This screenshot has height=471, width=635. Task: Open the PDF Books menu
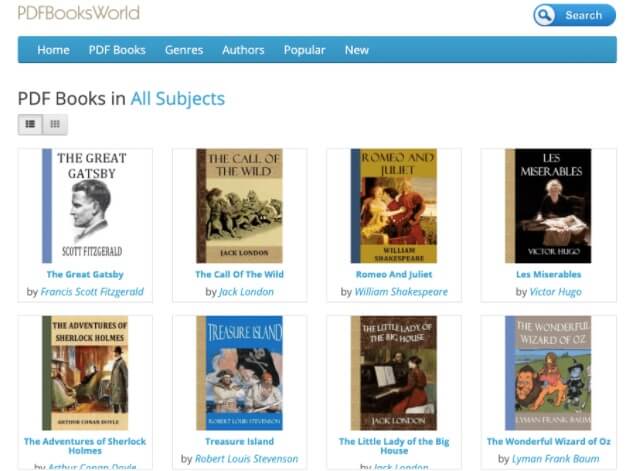pyautogui.click(x=117, y=50)
